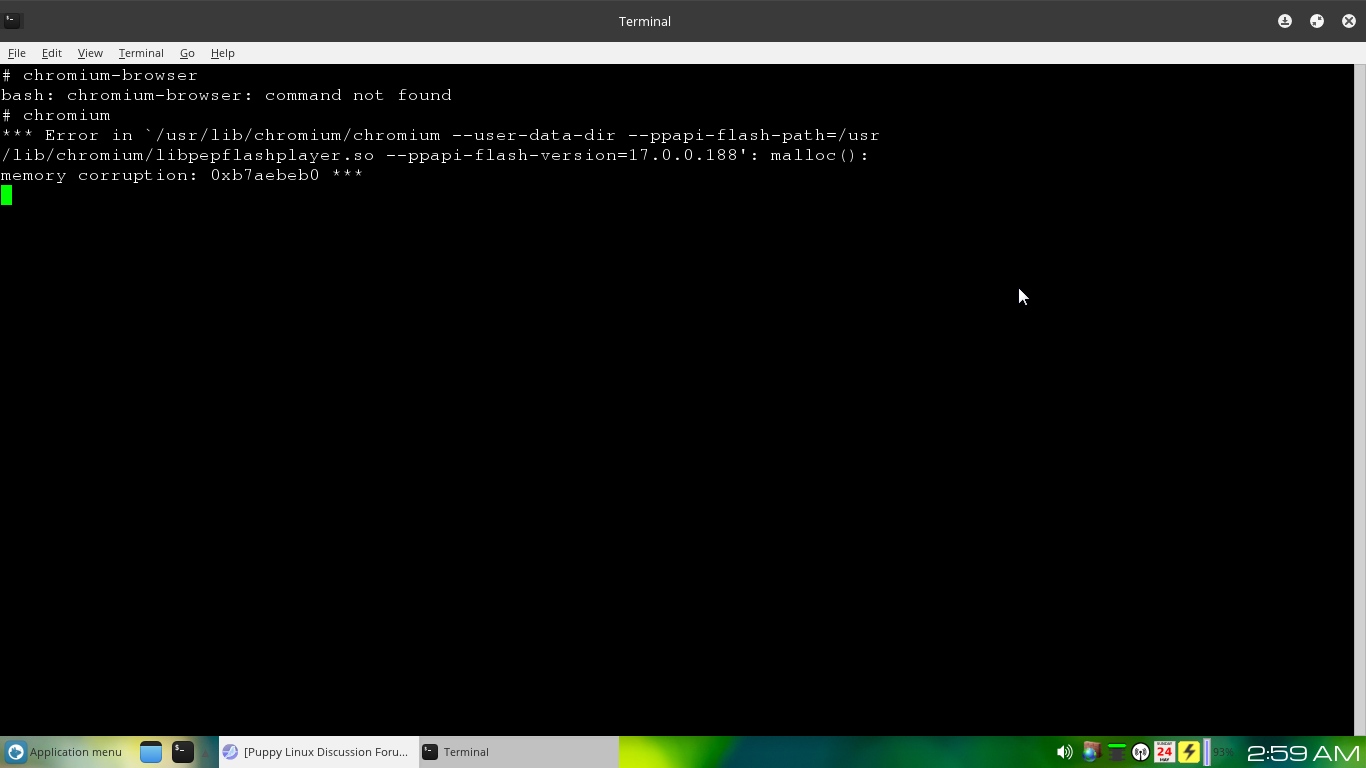Click the green network monitor tray icon
Image resolution: width=1366 pixels, height=768 pixels.
point(1116,752)
